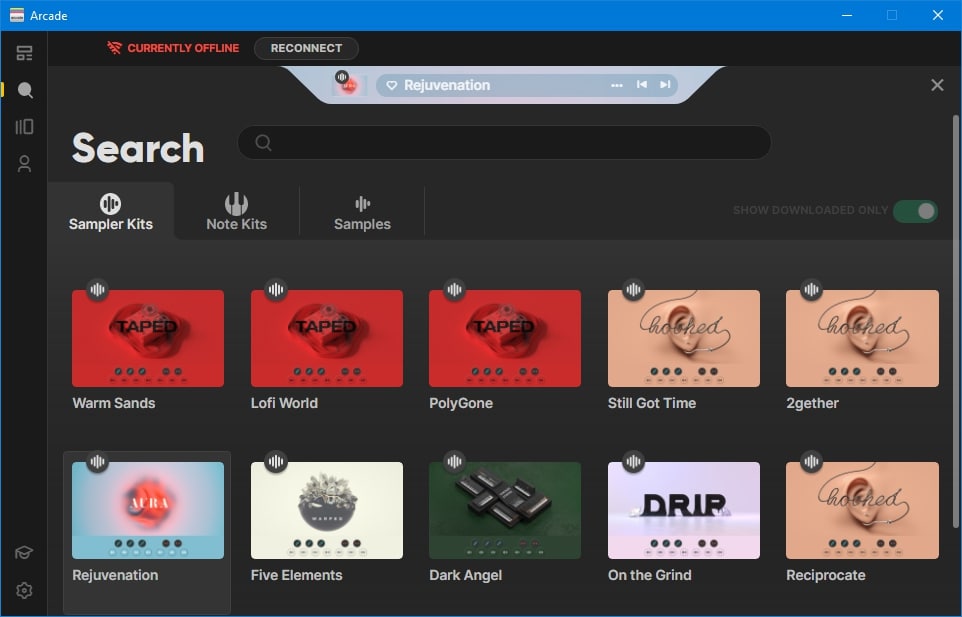Click the Rejuvenation title in player bar

point(447,85)
